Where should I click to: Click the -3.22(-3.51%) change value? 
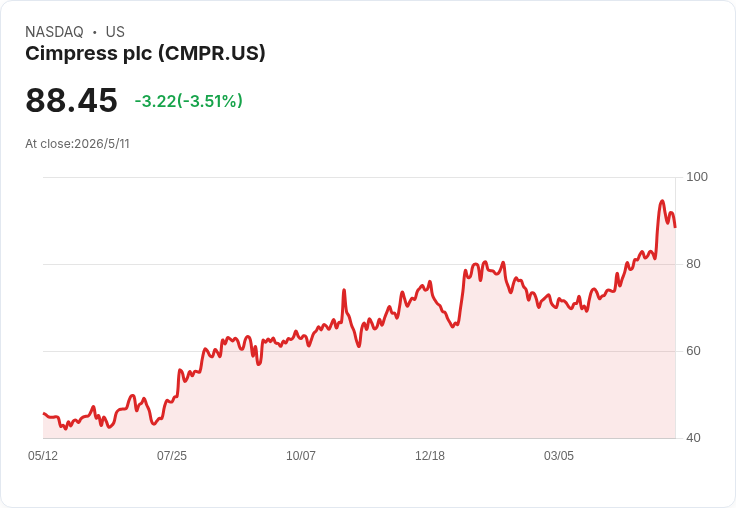[189, 101]
